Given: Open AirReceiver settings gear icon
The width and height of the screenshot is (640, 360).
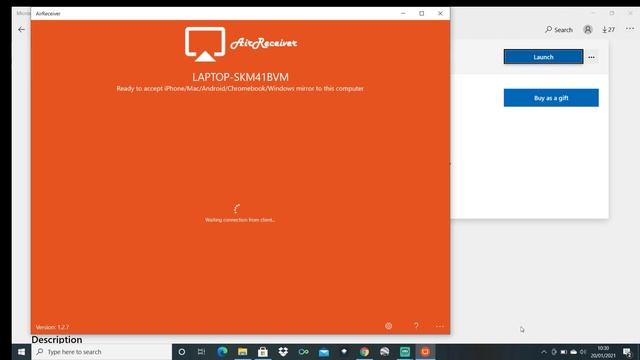Looking at the screenshot, I should 389,326.
